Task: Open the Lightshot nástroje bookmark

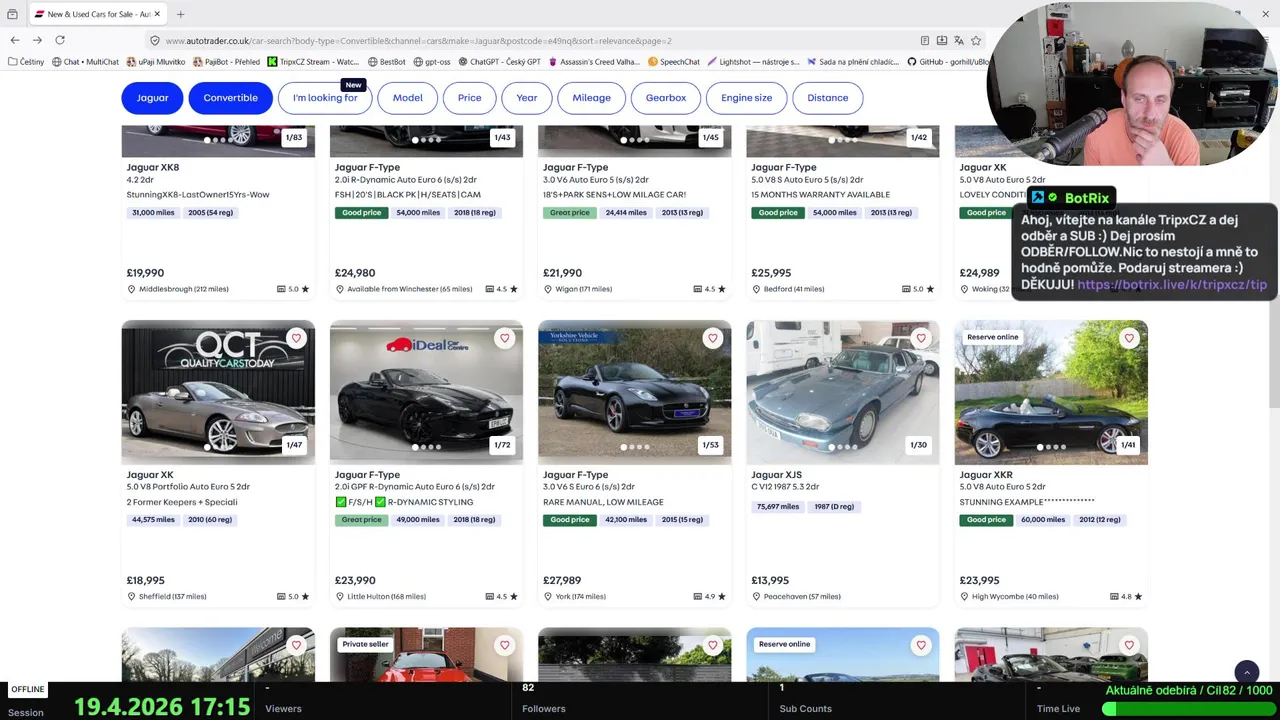Action: pos(753,62)
